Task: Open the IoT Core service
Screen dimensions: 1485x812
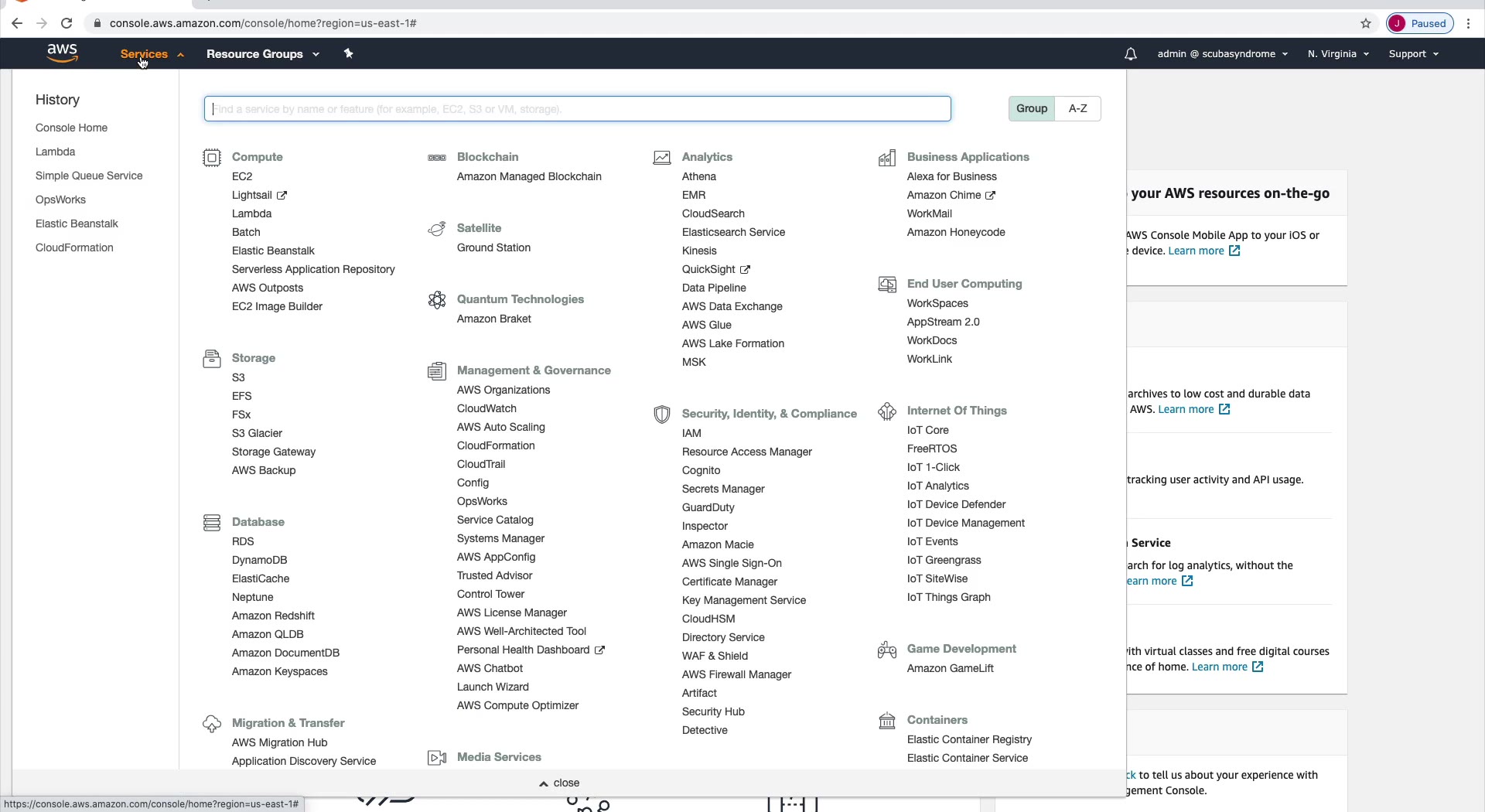Action: pos(927,430)
